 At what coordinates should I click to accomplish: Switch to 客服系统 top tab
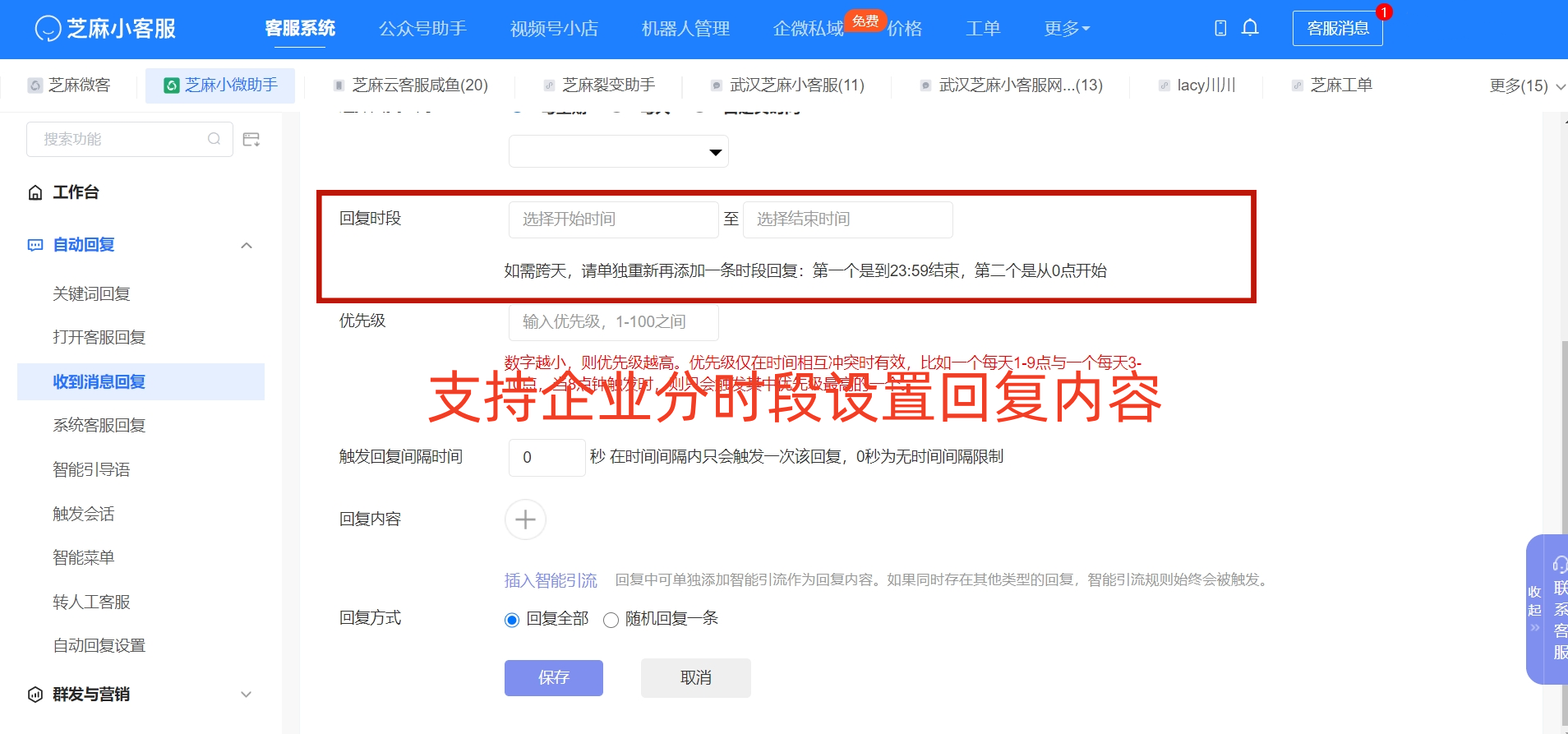300,29
